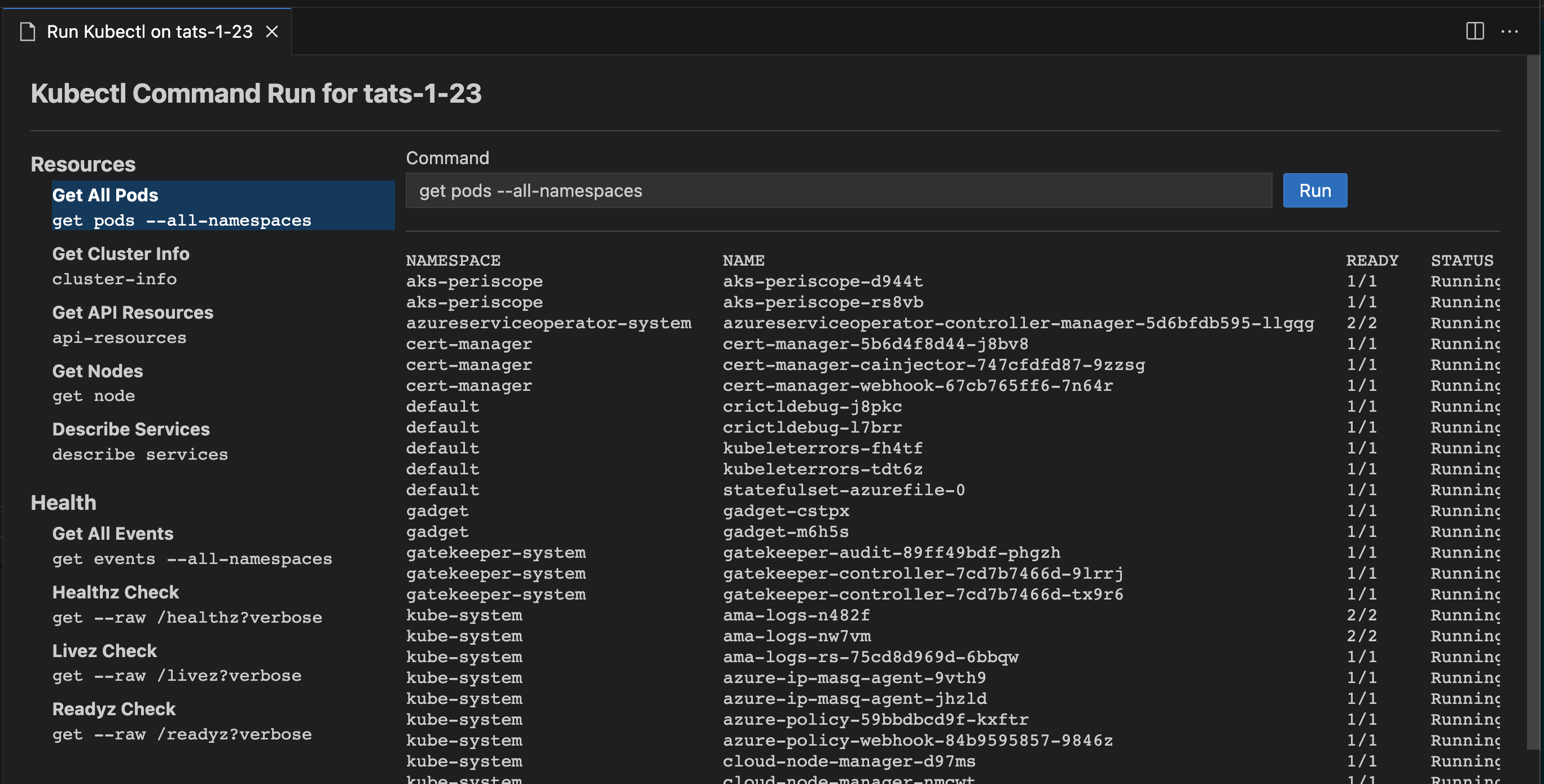
Task: Select the Run Kubectl on tats-1-23 tab
Action: (x=147, y=31)
